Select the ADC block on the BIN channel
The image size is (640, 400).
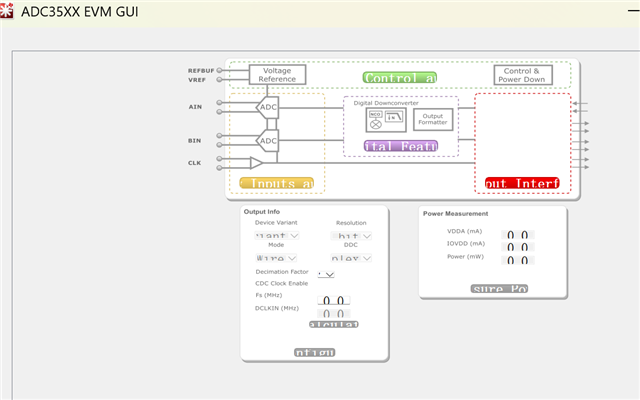coord(268,141)
